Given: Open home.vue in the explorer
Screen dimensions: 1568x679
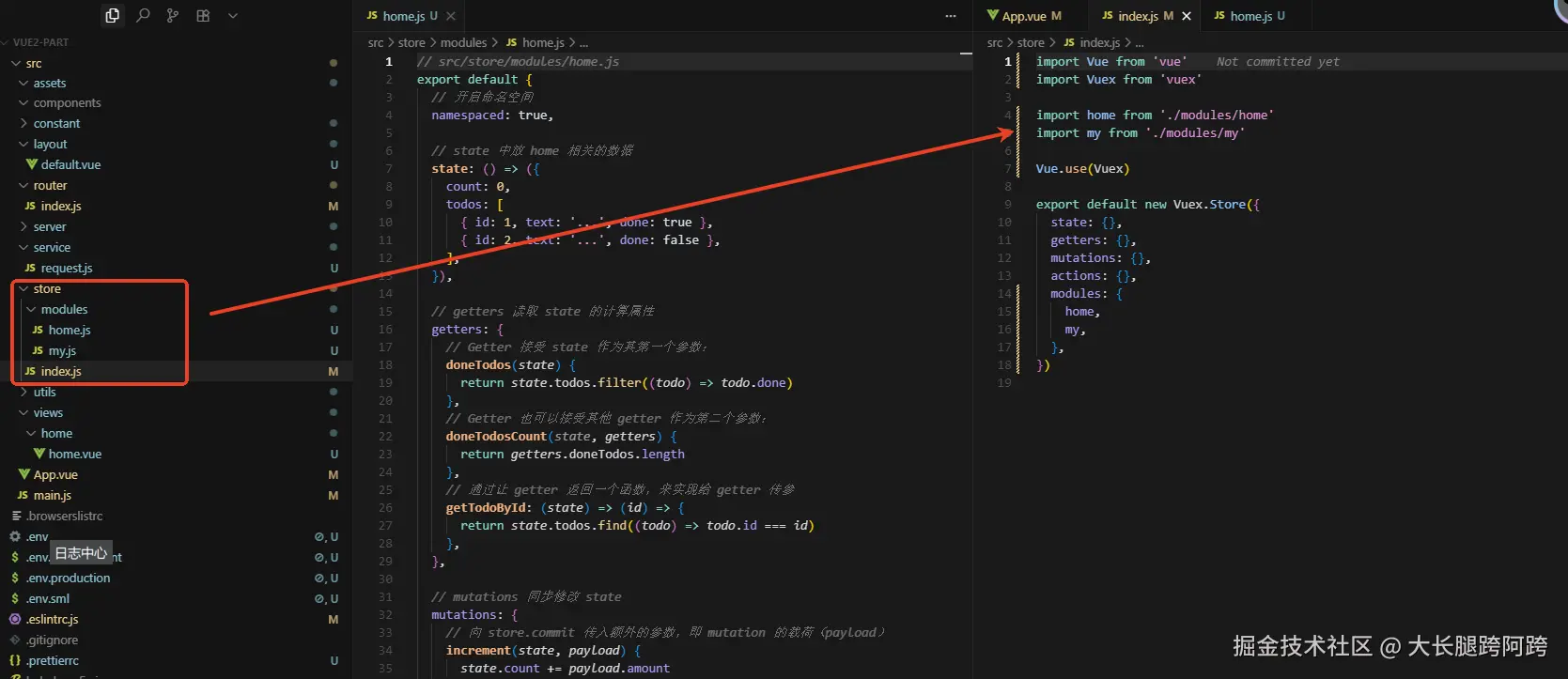Looking at the screenshot, I should tap(75, 454).
